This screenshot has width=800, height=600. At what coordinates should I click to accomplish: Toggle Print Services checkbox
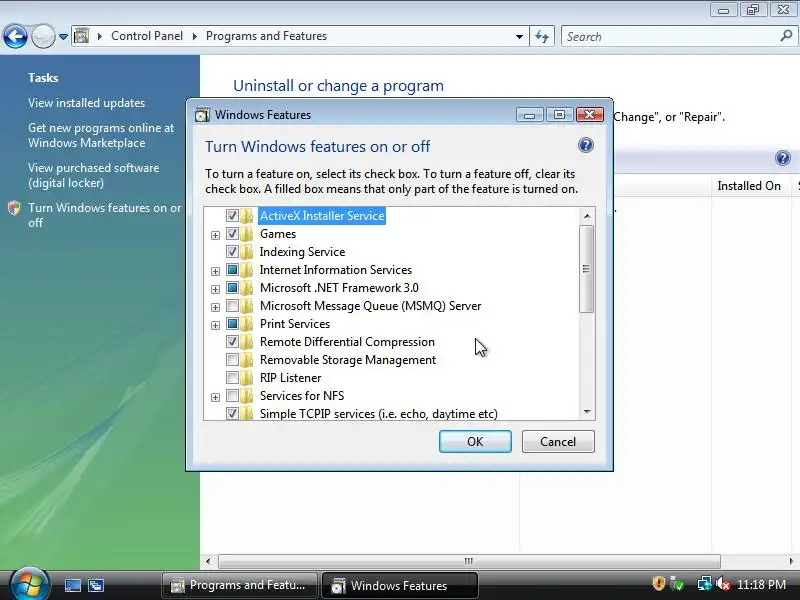pos(232,323)
